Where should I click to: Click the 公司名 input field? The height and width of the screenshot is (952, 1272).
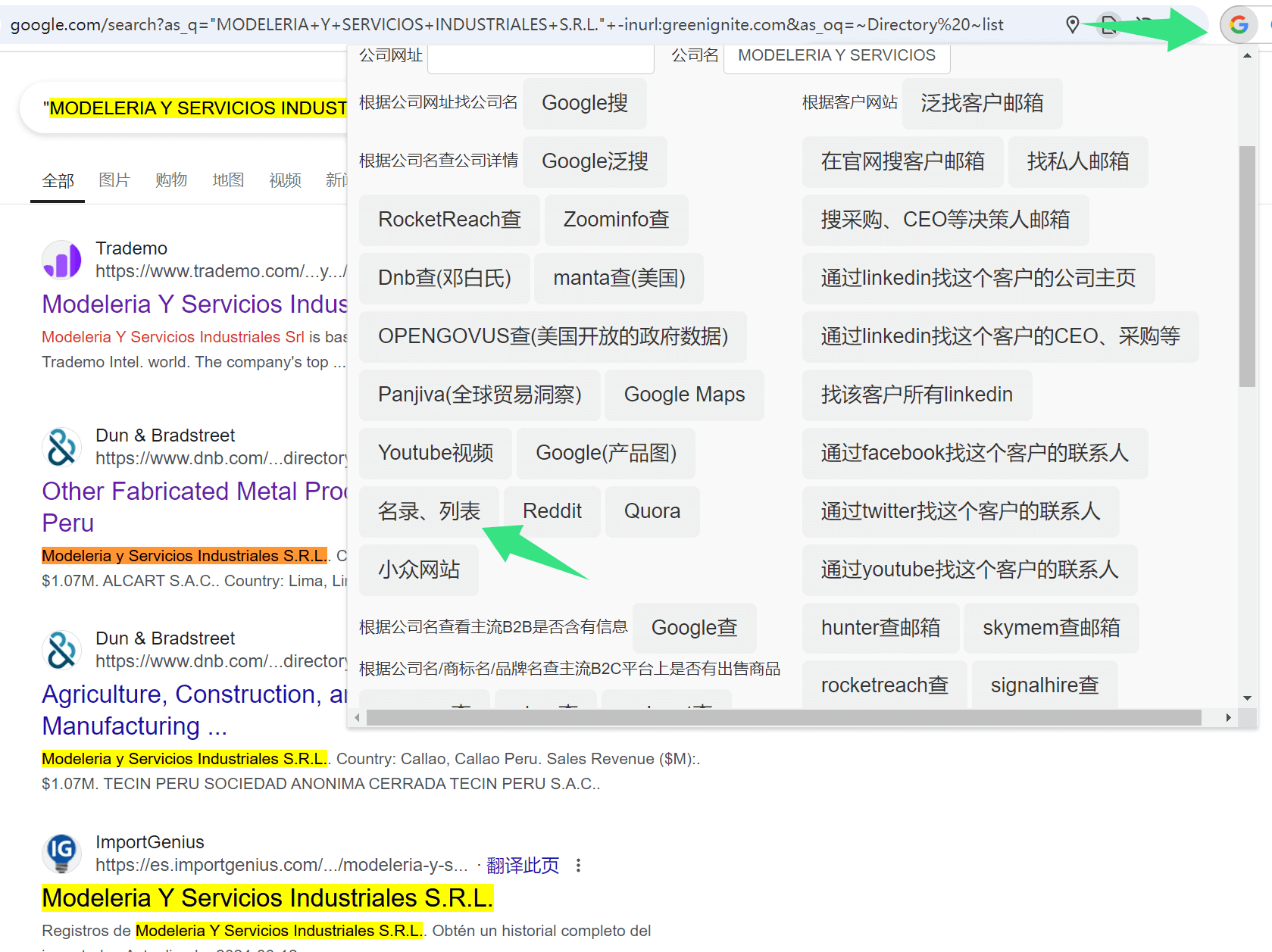(x=836, y=58)
